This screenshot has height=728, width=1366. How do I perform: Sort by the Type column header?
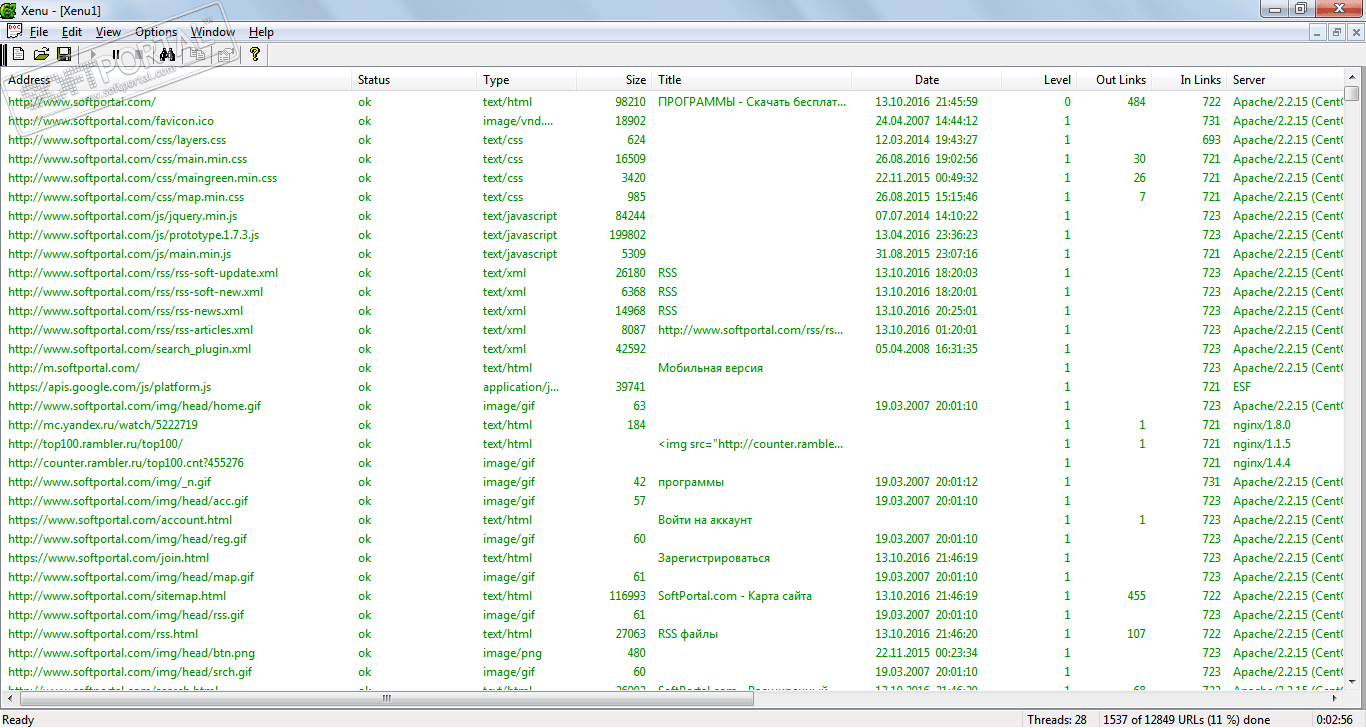528,80
